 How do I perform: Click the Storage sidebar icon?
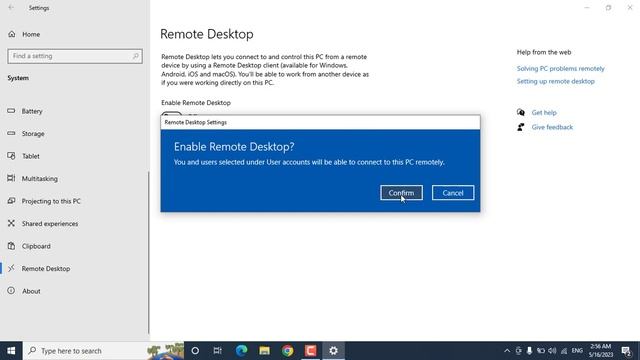pos(11,133)
